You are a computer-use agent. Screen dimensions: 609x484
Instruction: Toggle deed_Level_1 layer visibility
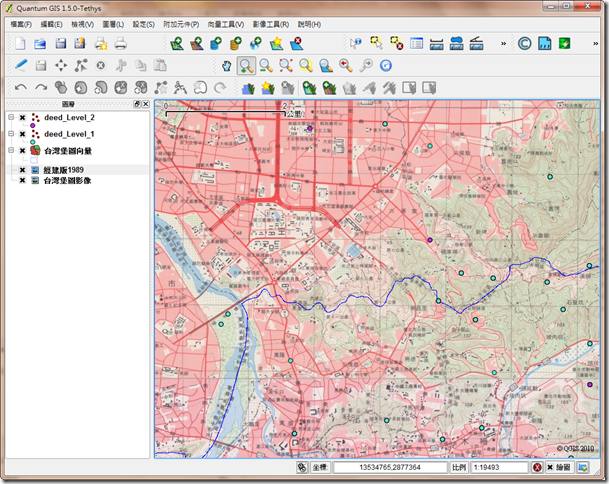tap(23, 134)
